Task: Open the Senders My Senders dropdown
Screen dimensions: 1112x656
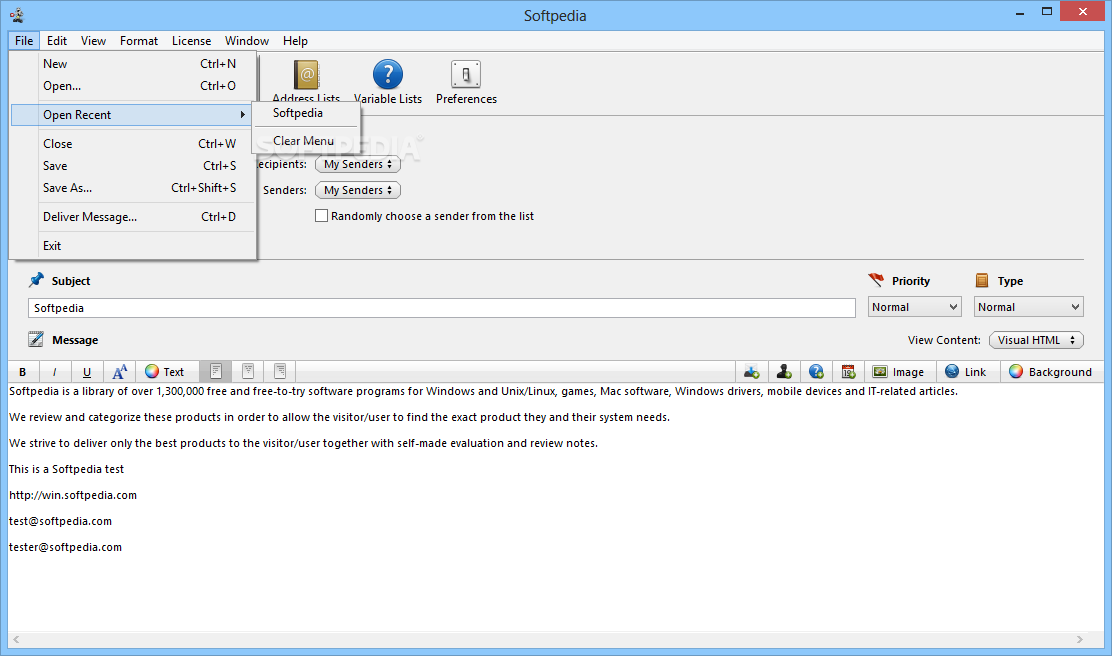Action: [357, 190]
